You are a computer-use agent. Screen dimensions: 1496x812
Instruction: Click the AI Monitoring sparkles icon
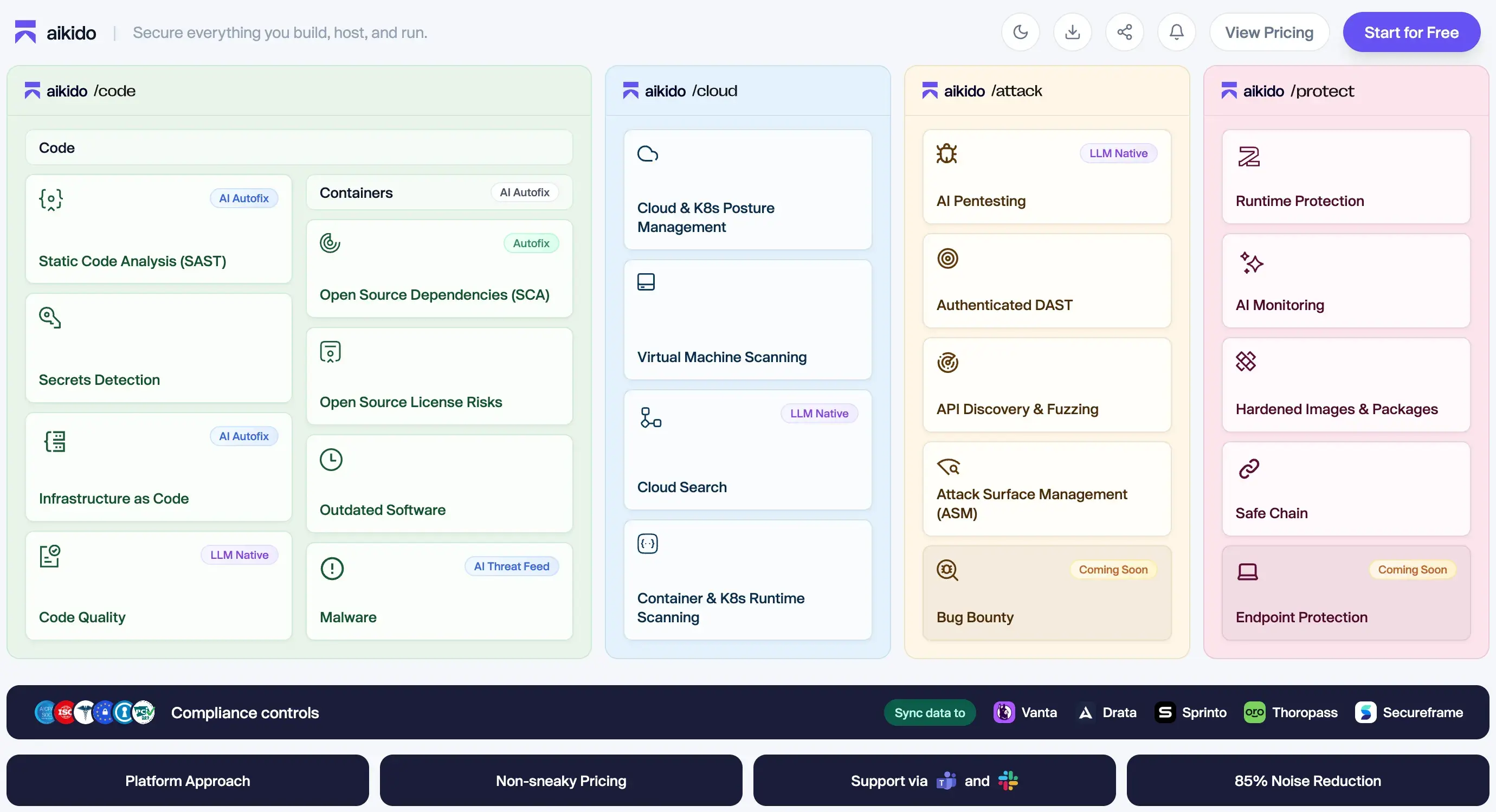pos(1251,262)
